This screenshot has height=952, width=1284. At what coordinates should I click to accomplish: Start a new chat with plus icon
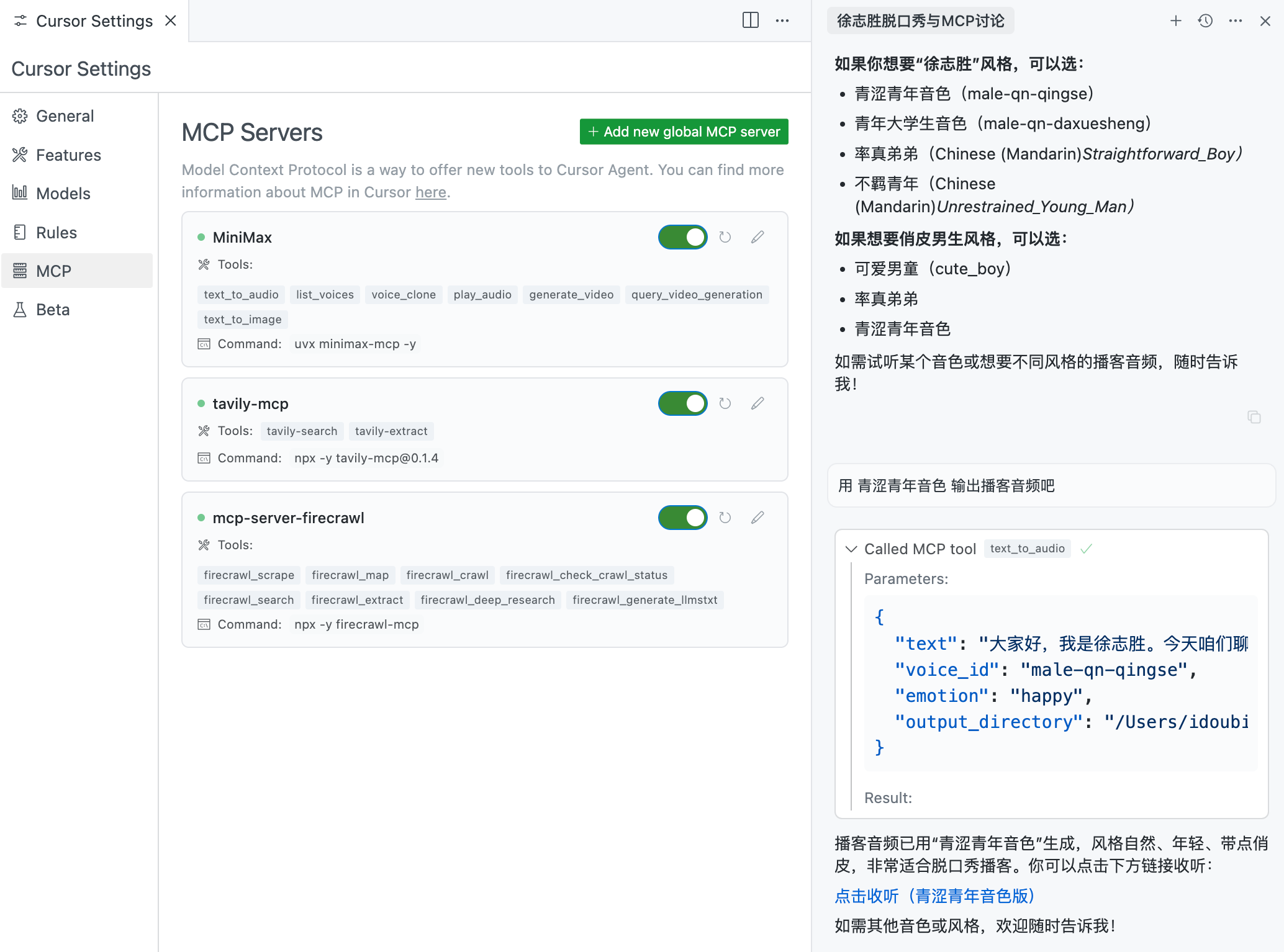pos(1175,20)
